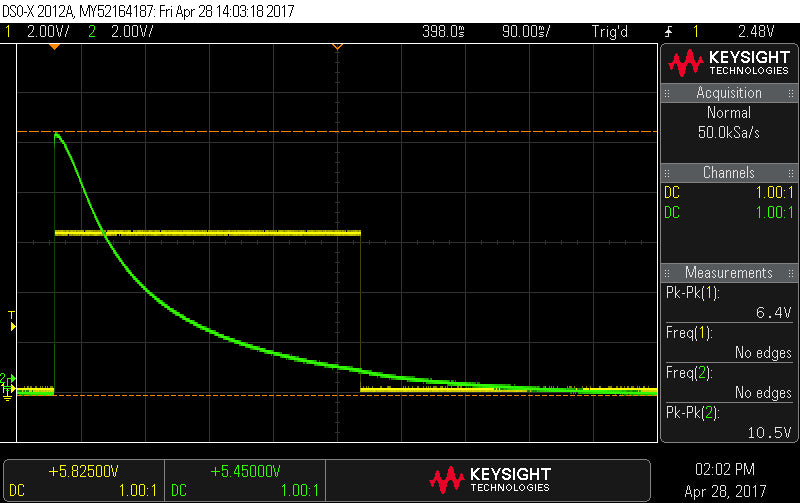Open the Acquisition panel header
The image size is (800, 503).
click(x=729, y=93)
